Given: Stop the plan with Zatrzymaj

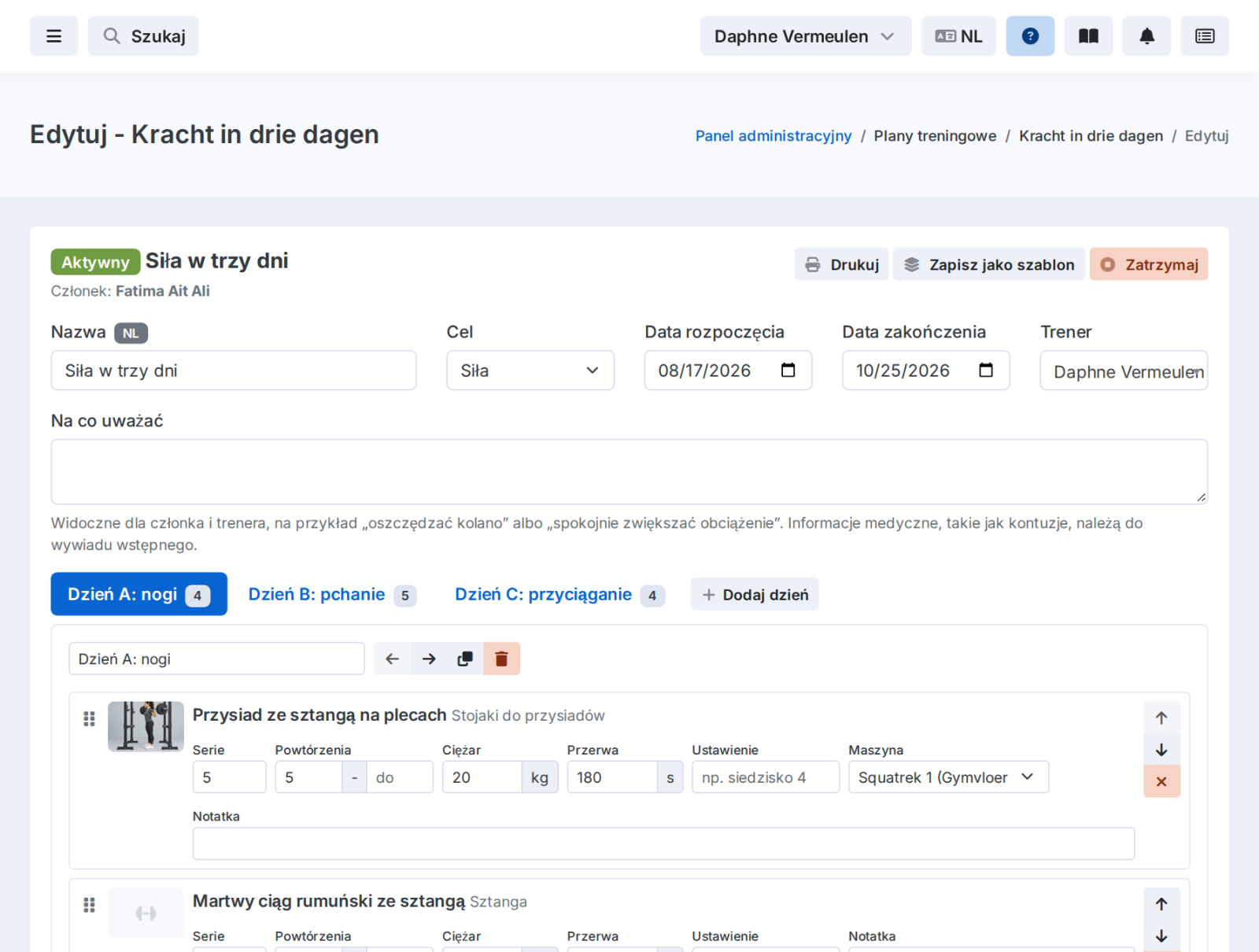Looking at the screenshot, I should point(1149,264).
